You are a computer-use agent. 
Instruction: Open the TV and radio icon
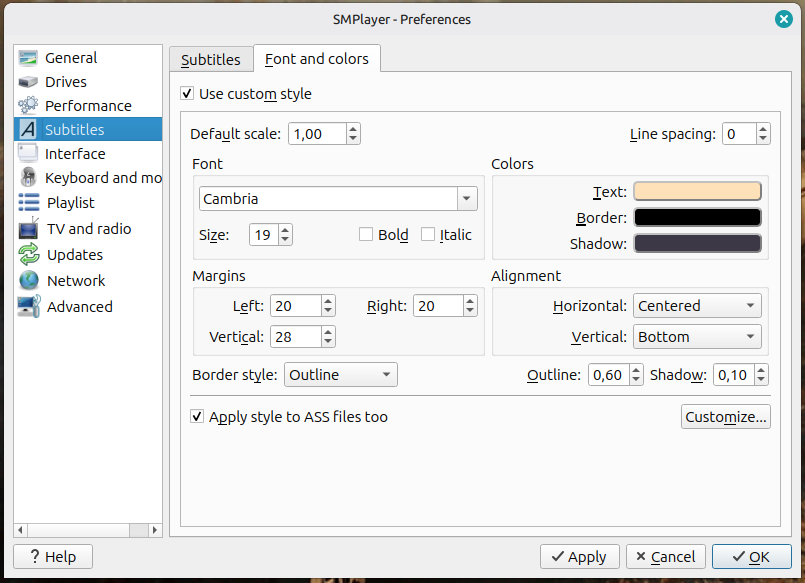click(x=28, y=229)
